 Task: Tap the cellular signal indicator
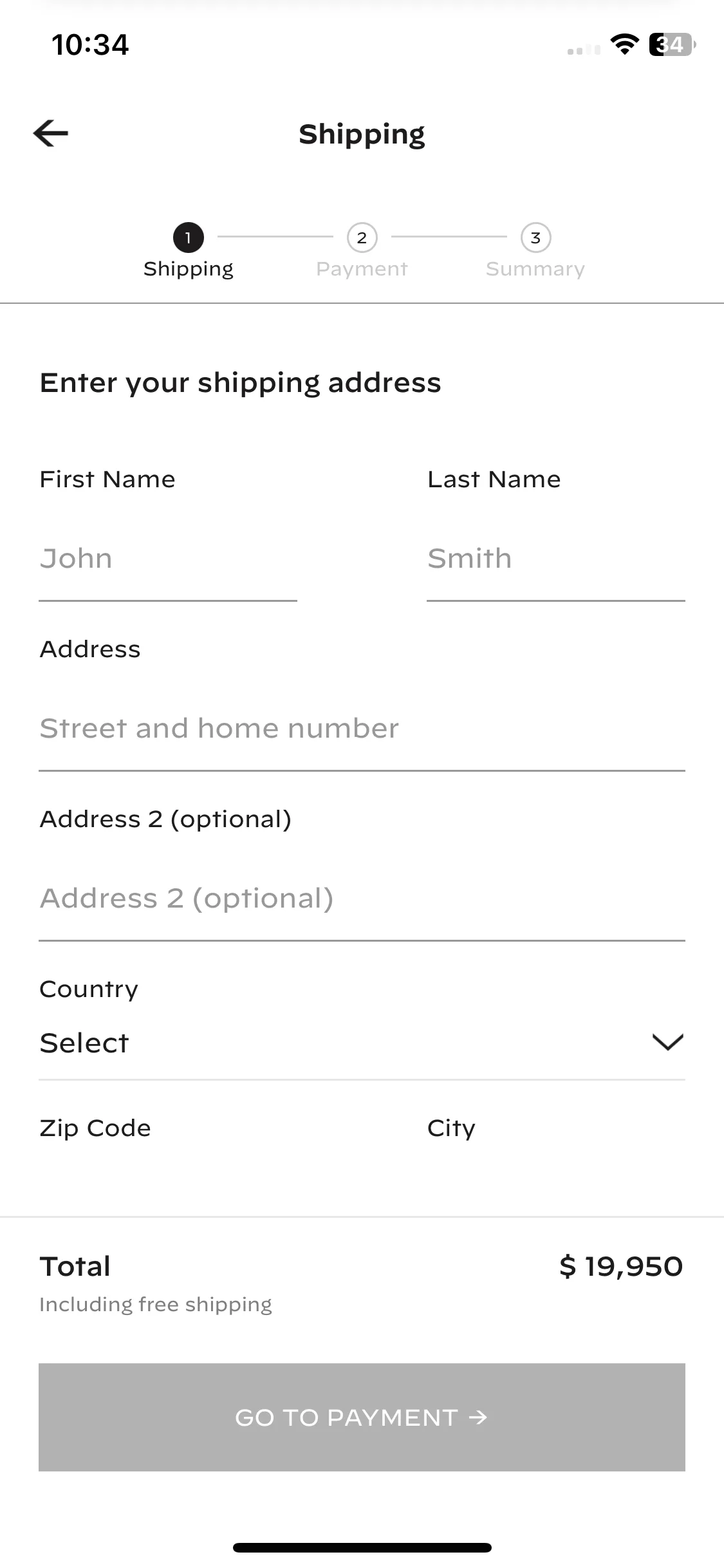click(x=584, y=50)
